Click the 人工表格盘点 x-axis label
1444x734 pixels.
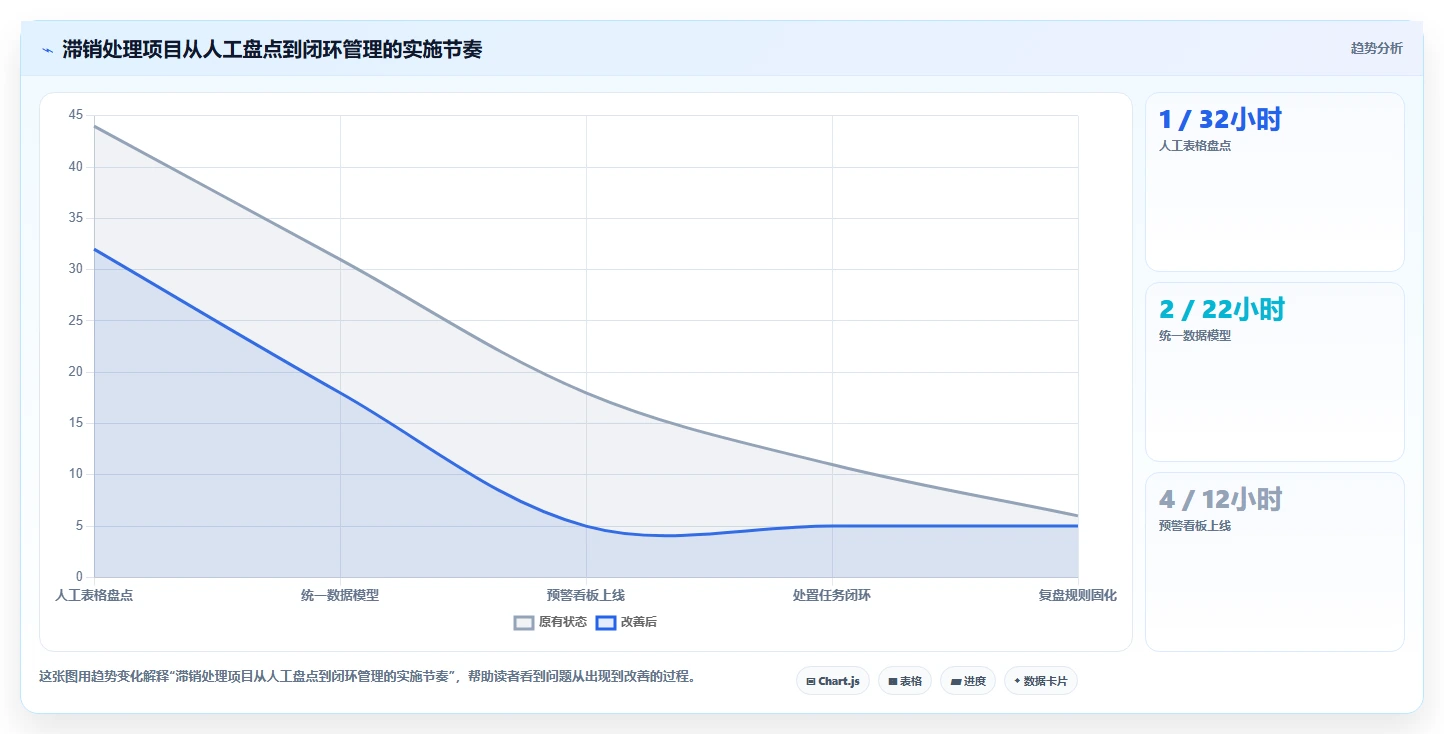pos(94,595)
